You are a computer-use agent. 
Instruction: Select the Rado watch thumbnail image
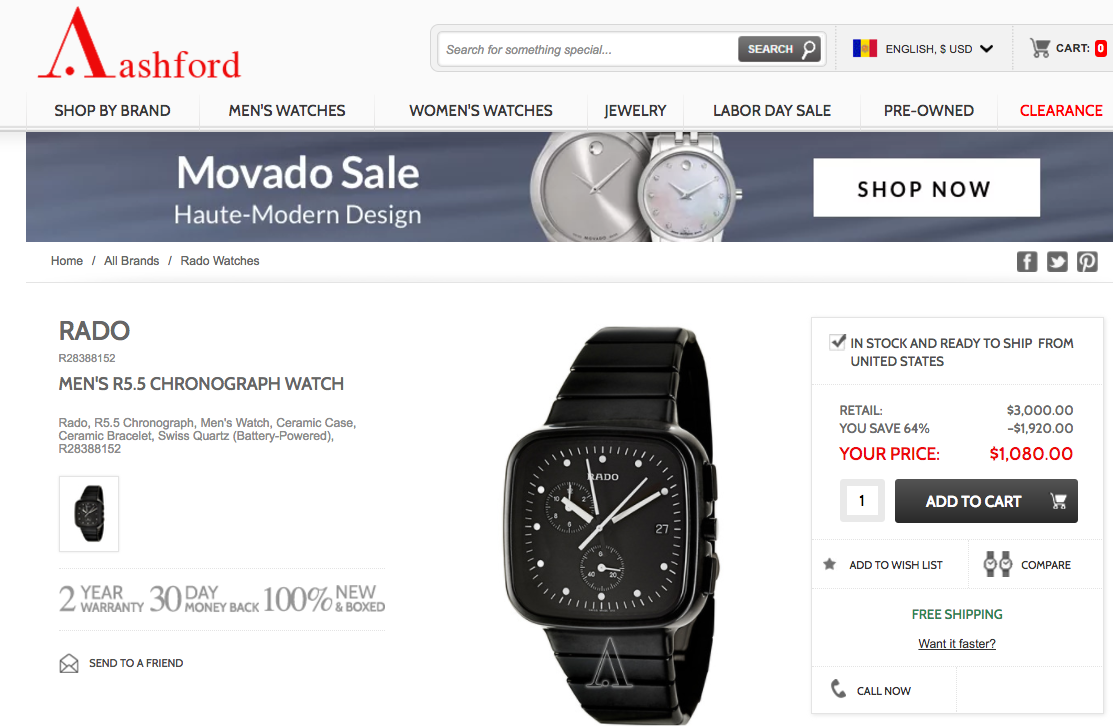pos(89,513)
